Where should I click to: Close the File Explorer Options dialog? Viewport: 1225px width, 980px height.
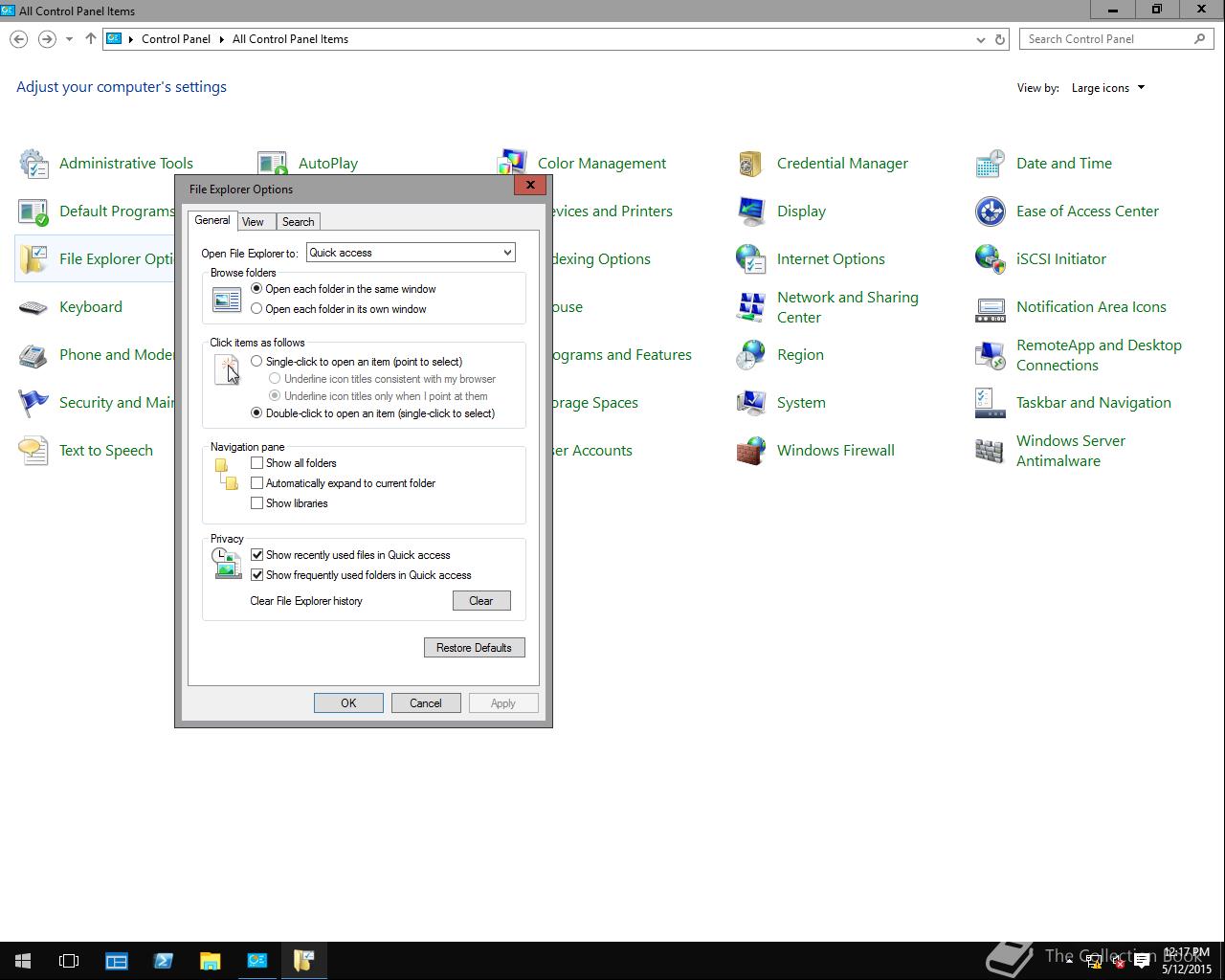pyautogui.click(x=530, y=186)
